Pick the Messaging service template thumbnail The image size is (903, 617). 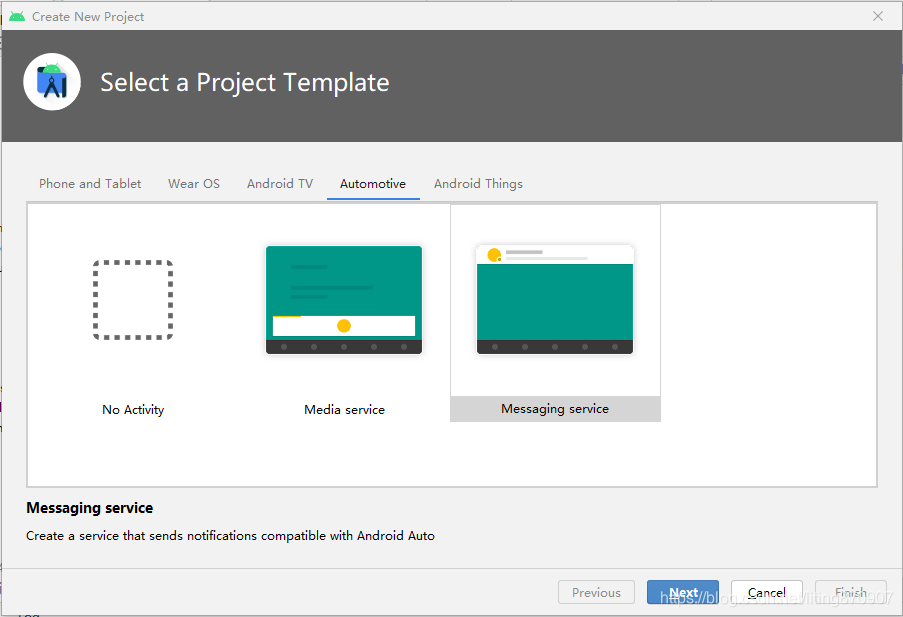tap(555, 300)
